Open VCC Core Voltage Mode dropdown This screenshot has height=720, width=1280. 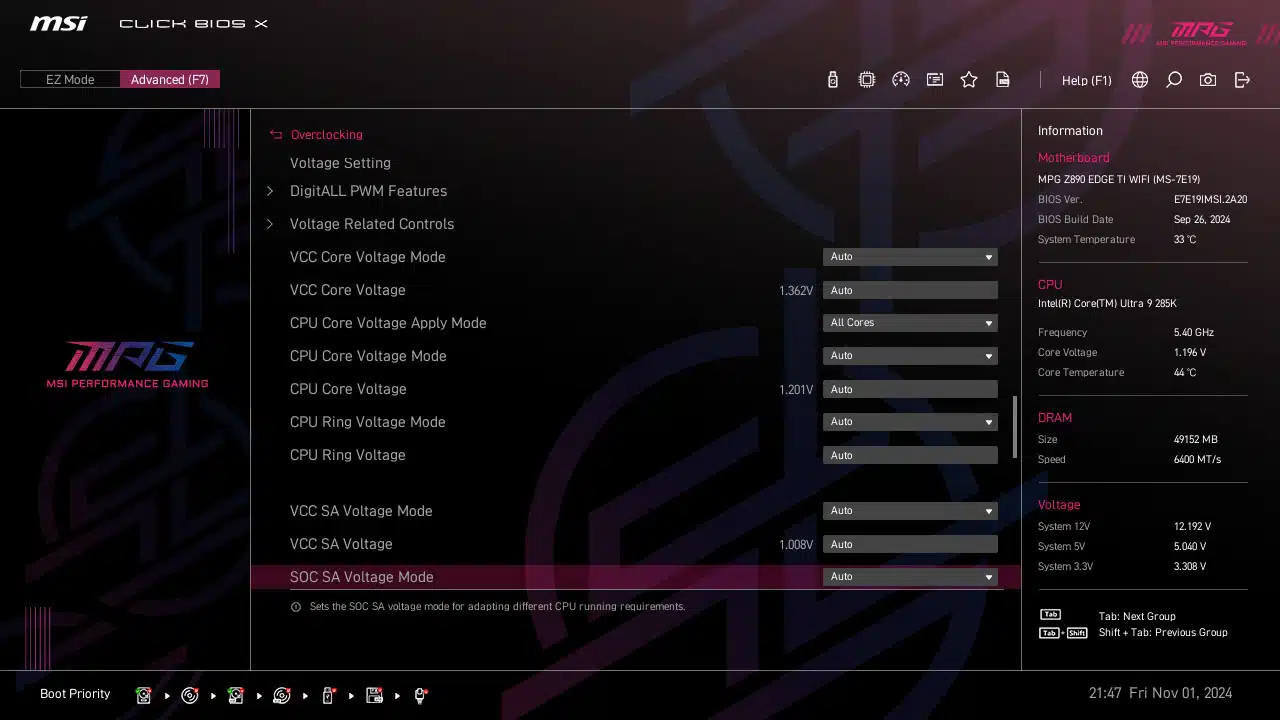[x=909, y=257]
